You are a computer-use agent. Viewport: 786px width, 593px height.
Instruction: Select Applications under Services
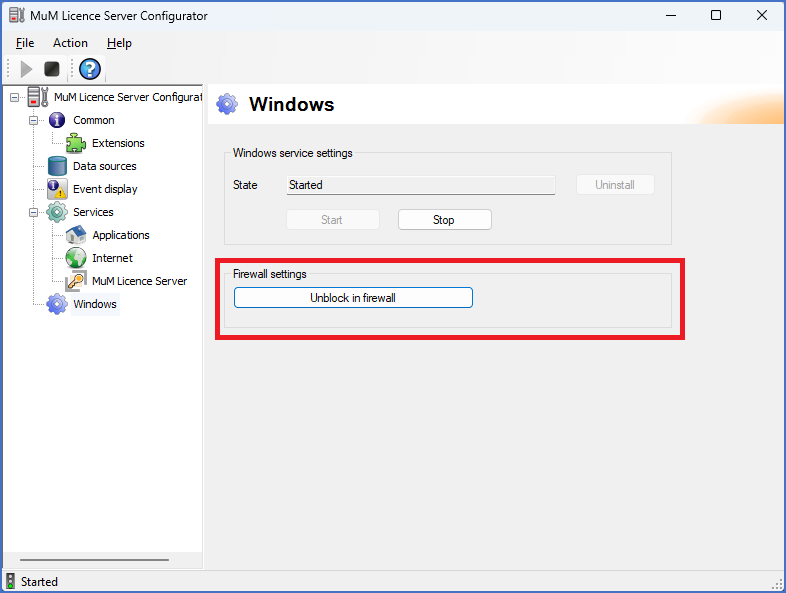121,235
